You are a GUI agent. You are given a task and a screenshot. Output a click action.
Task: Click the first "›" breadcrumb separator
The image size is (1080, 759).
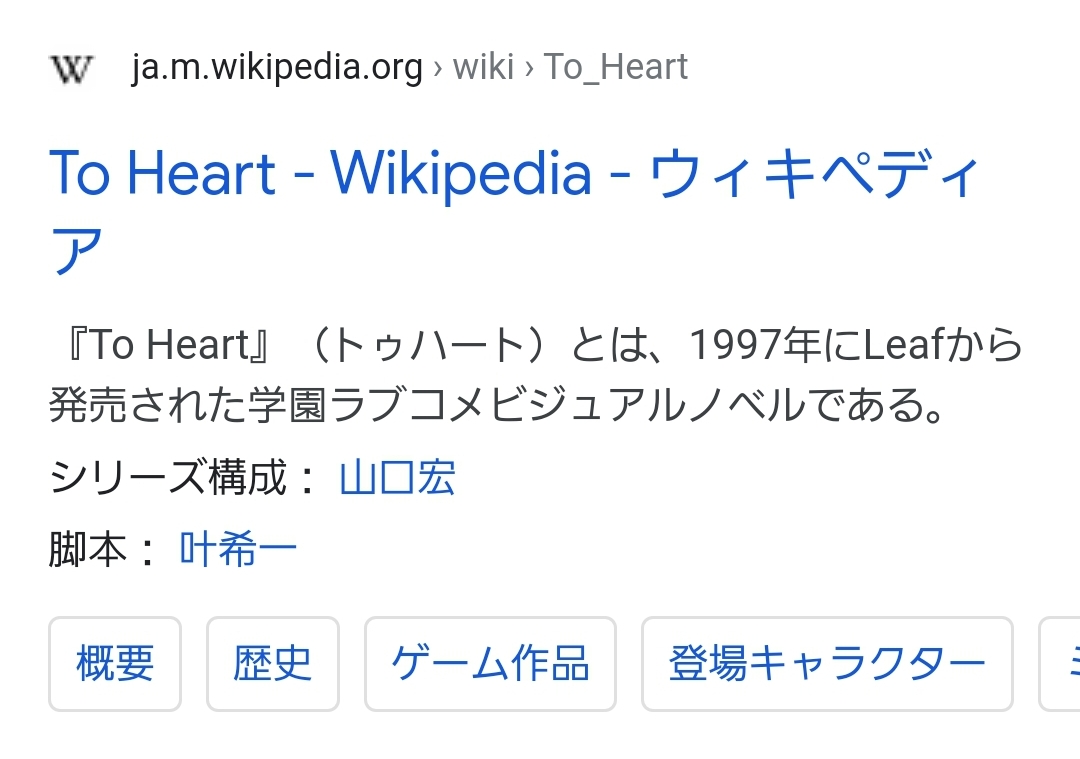point(438,68)
